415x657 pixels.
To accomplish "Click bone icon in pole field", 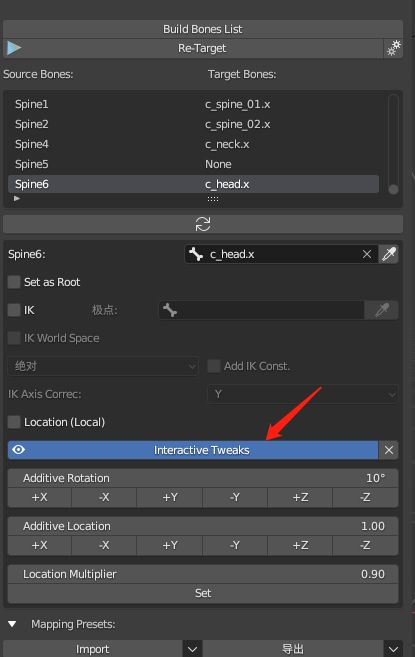I will [x=170, y=310].
